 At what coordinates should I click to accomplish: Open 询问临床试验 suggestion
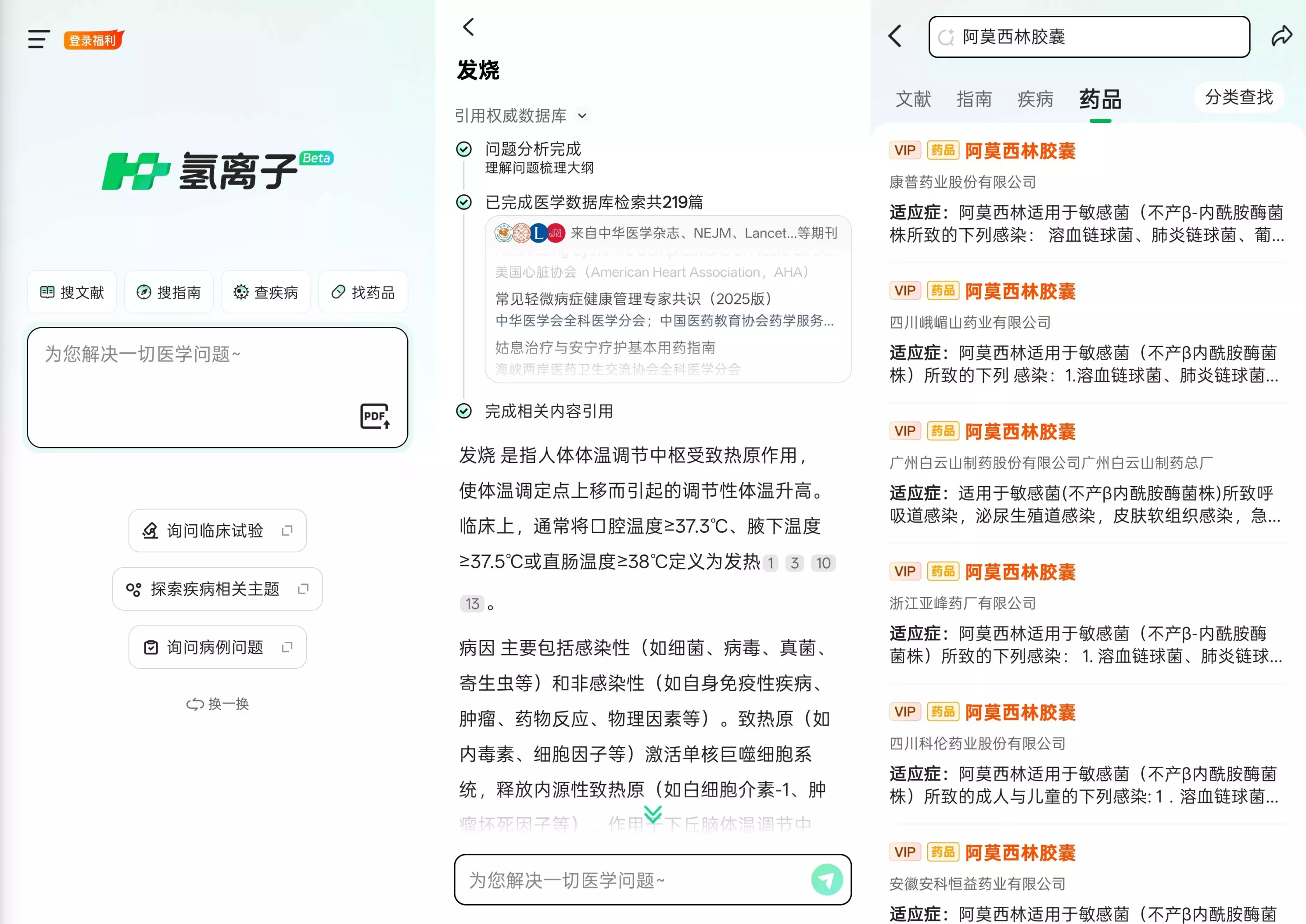217,530
